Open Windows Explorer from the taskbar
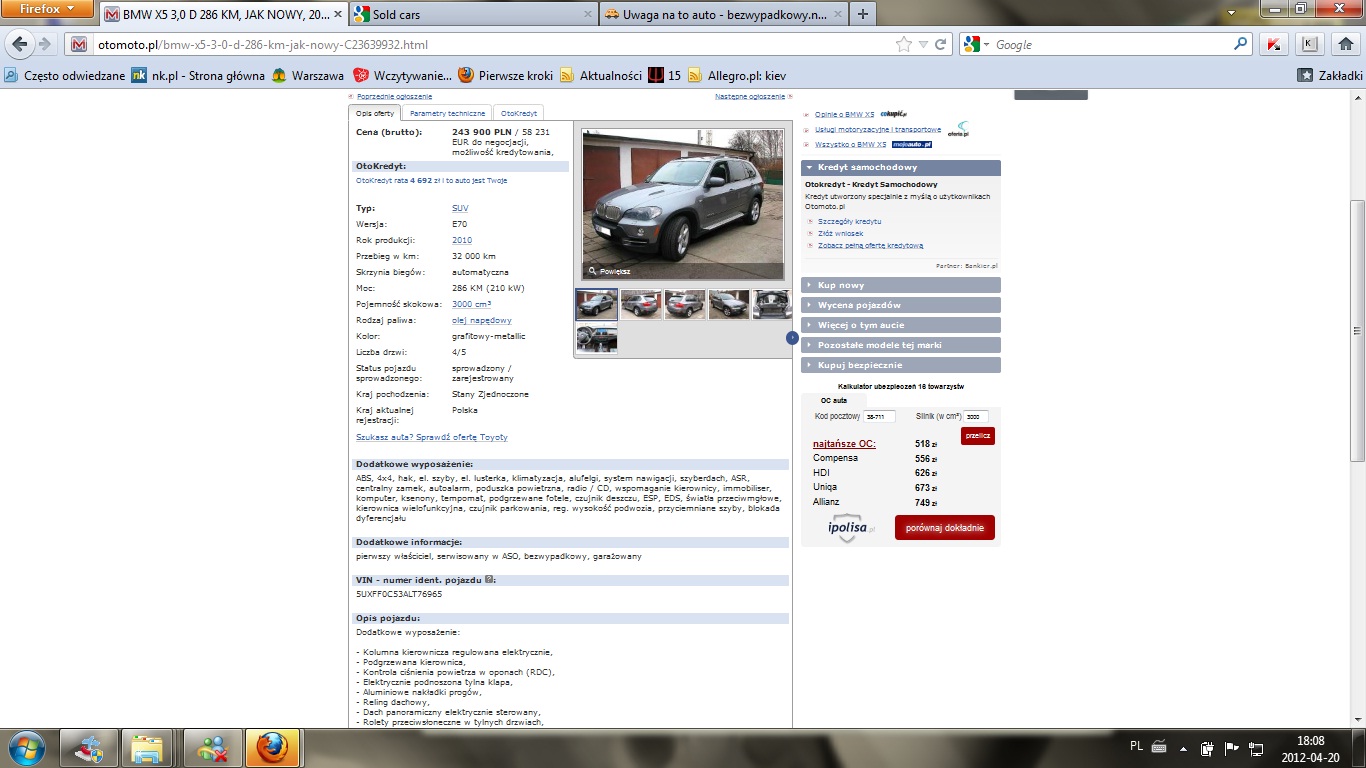This screenshot has height=768, width=1366. tap(148, 748)
